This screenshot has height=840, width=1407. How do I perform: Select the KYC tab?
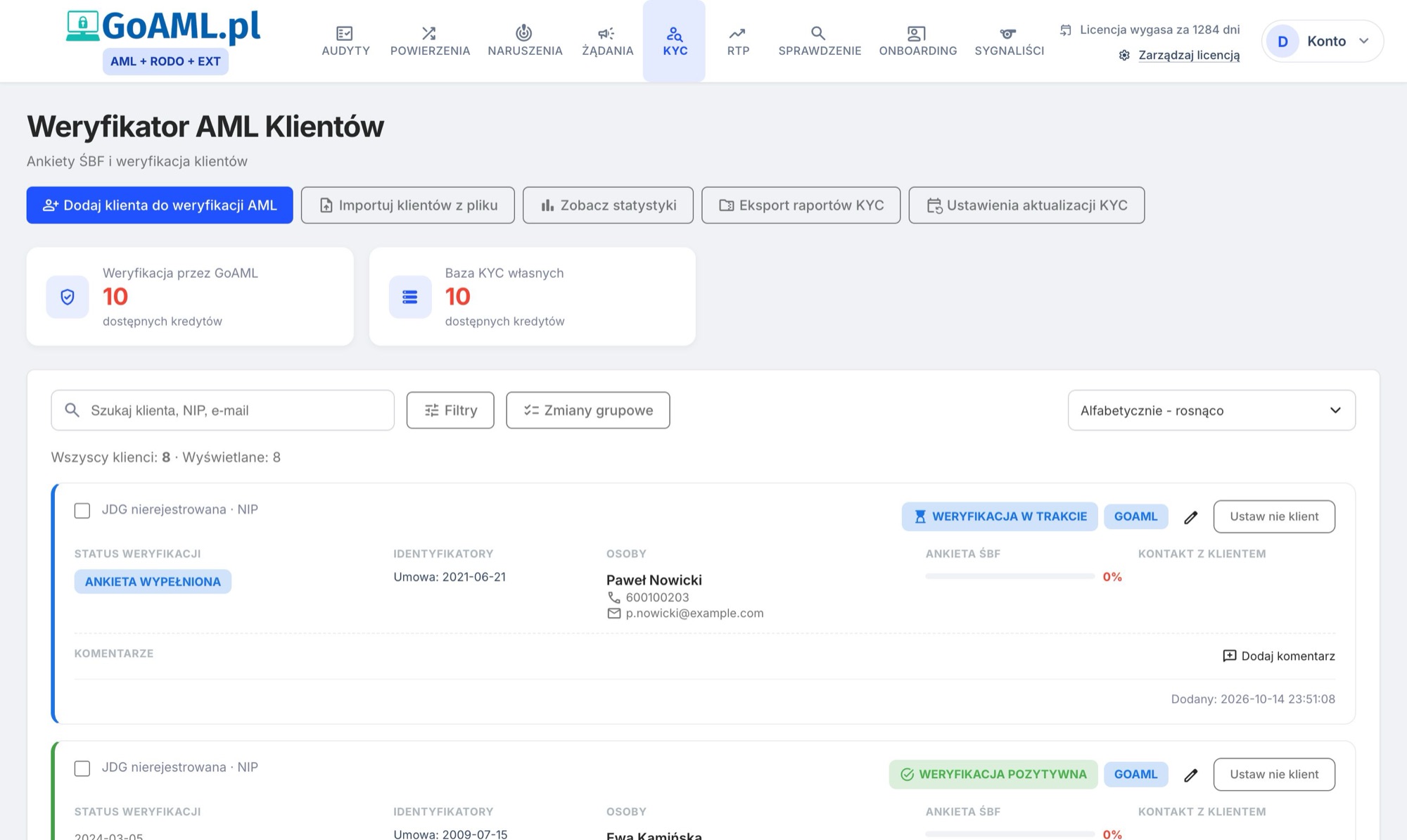[674, 42]
